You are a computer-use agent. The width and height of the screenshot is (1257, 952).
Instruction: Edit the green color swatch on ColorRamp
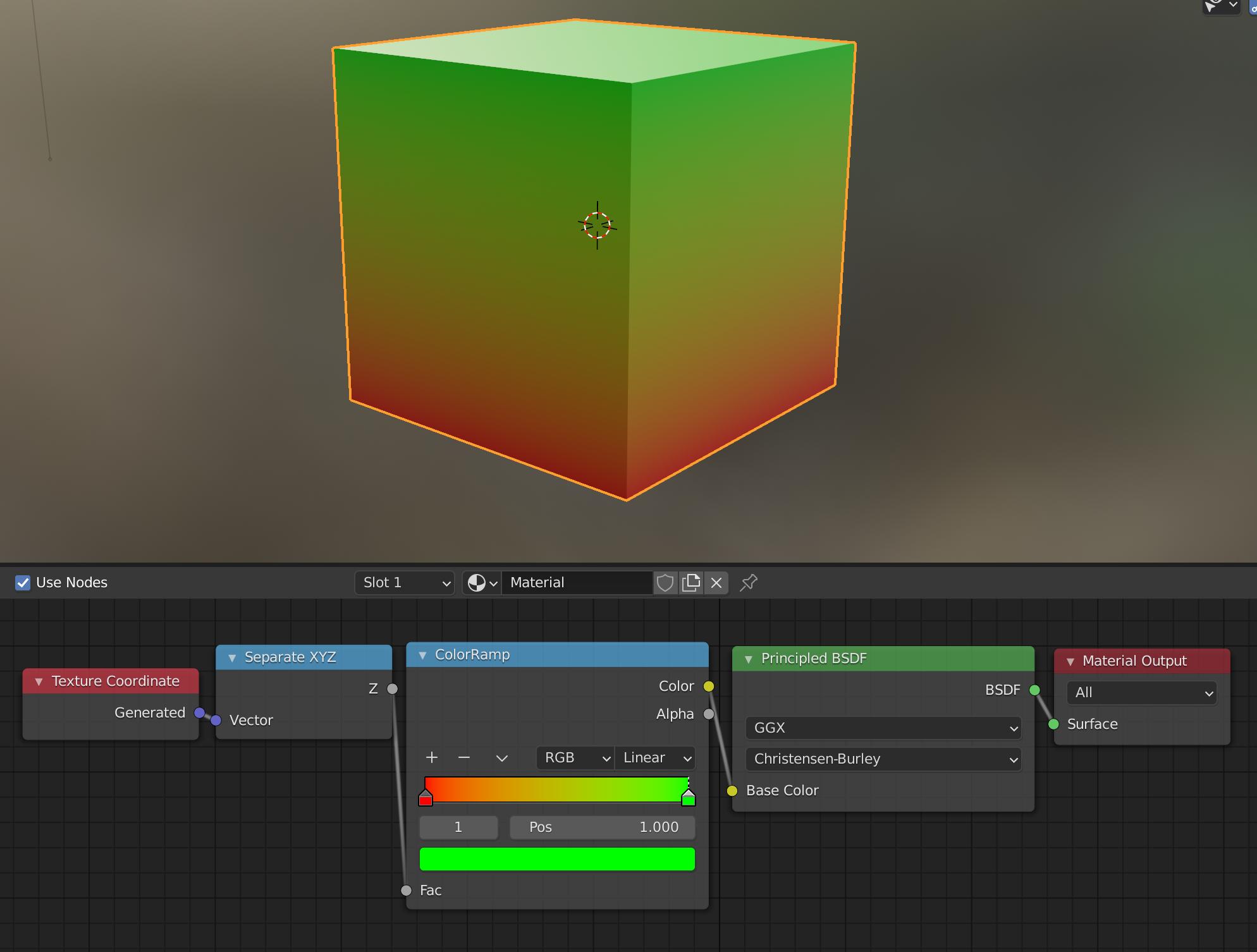pos(556,859)
